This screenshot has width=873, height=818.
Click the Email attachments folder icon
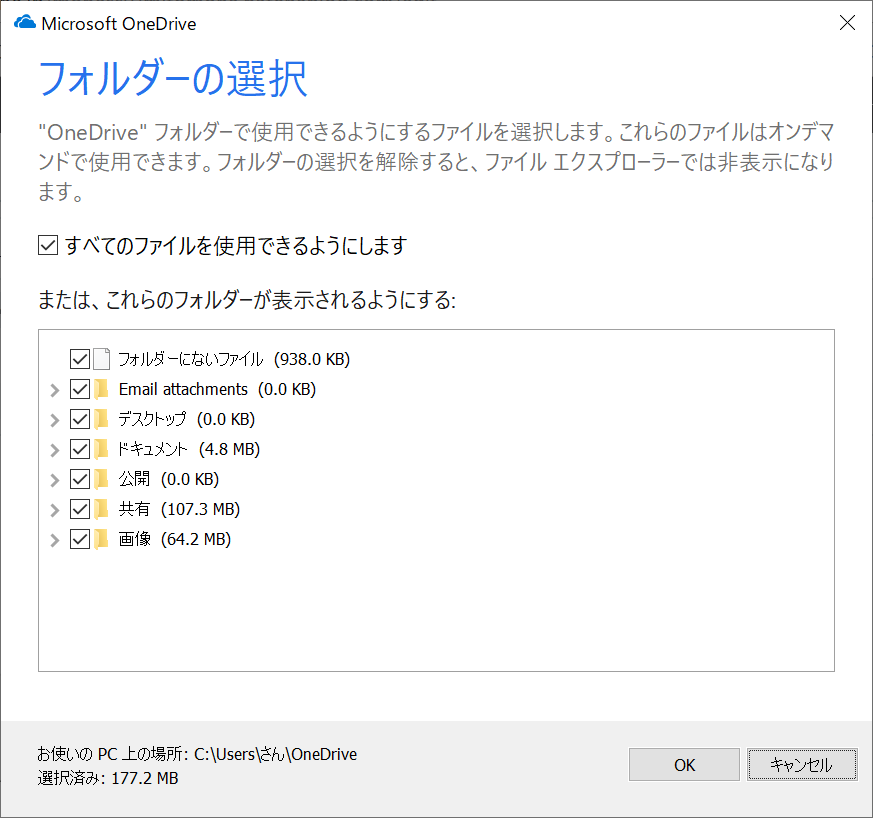pyautogui.click(x=101, y=389)
